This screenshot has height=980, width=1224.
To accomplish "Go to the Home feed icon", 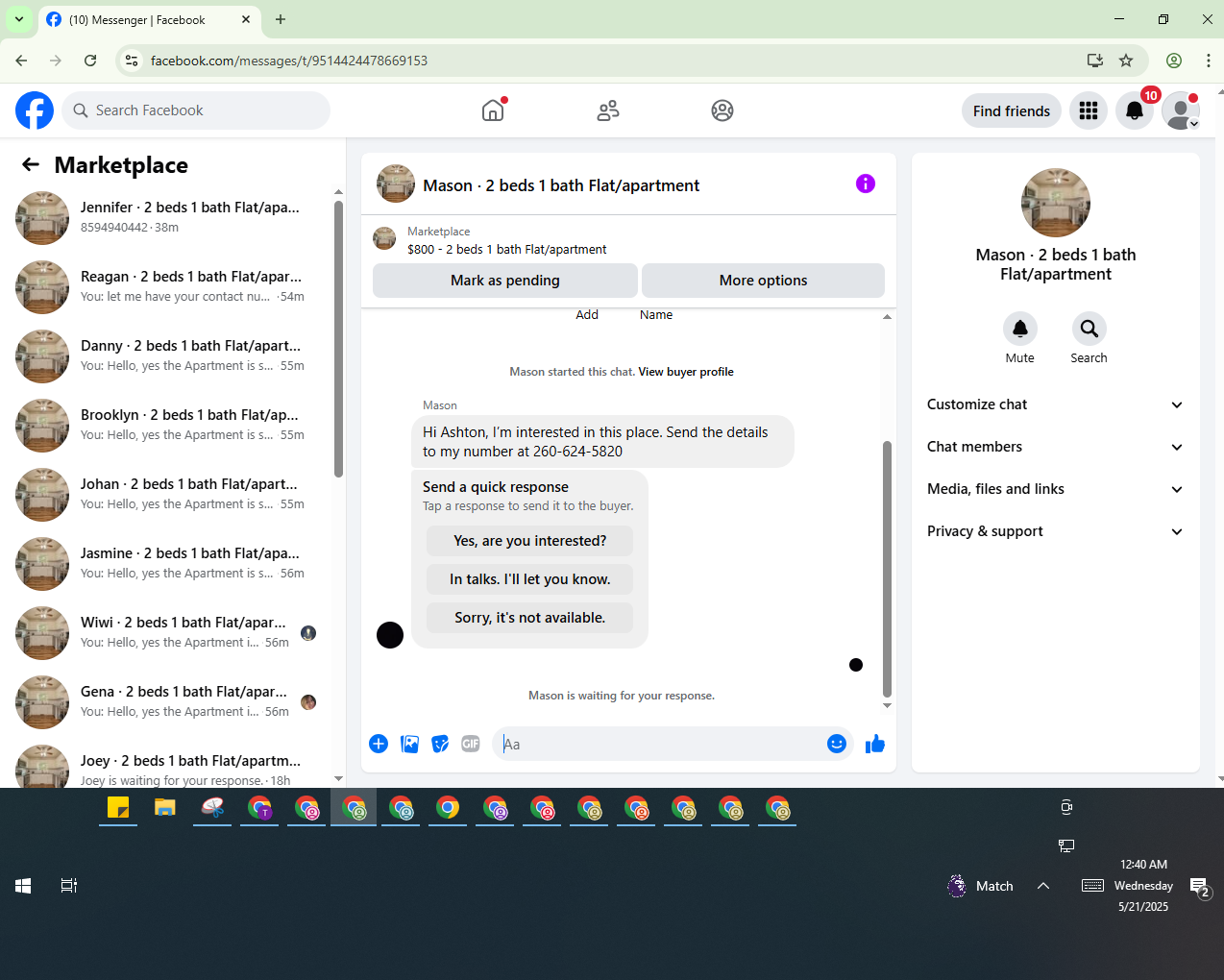I will click(x=493, y=110).
